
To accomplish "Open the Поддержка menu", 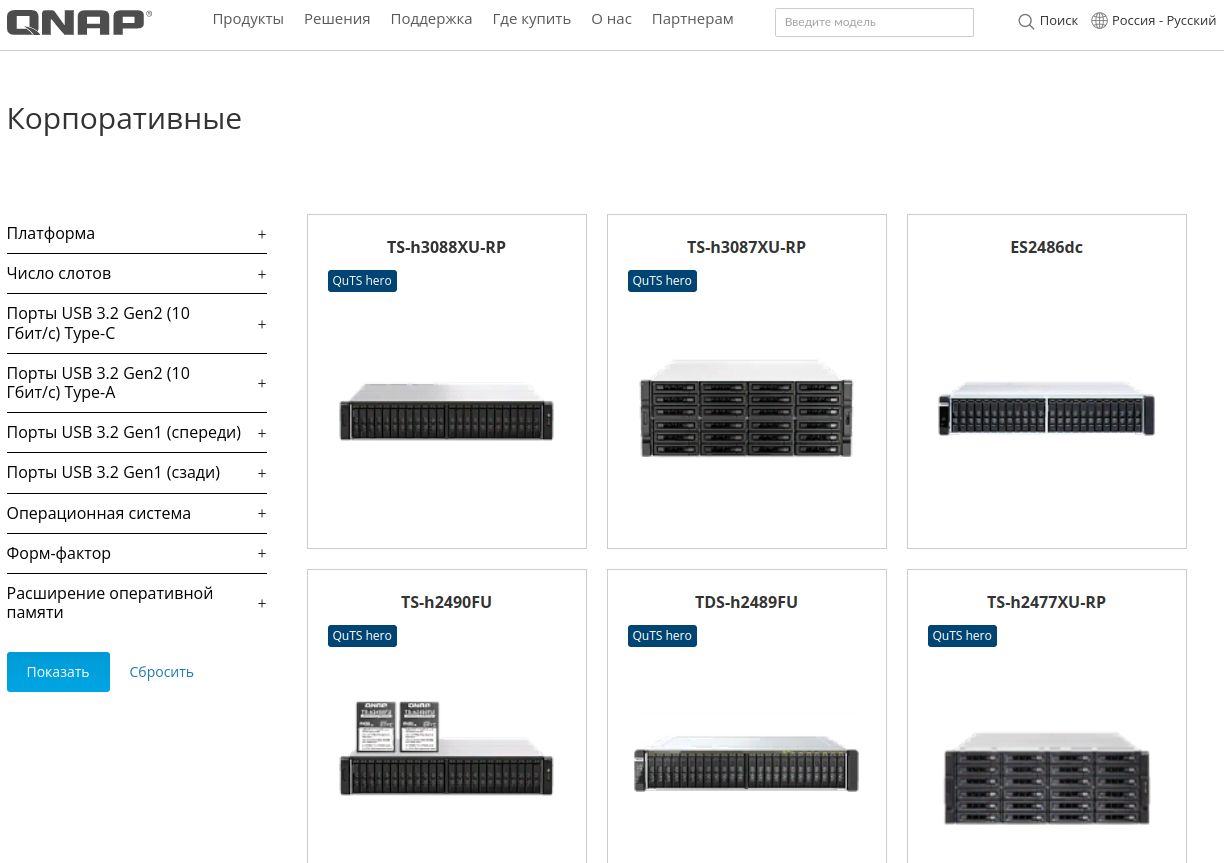I will (x=431, y=20).
